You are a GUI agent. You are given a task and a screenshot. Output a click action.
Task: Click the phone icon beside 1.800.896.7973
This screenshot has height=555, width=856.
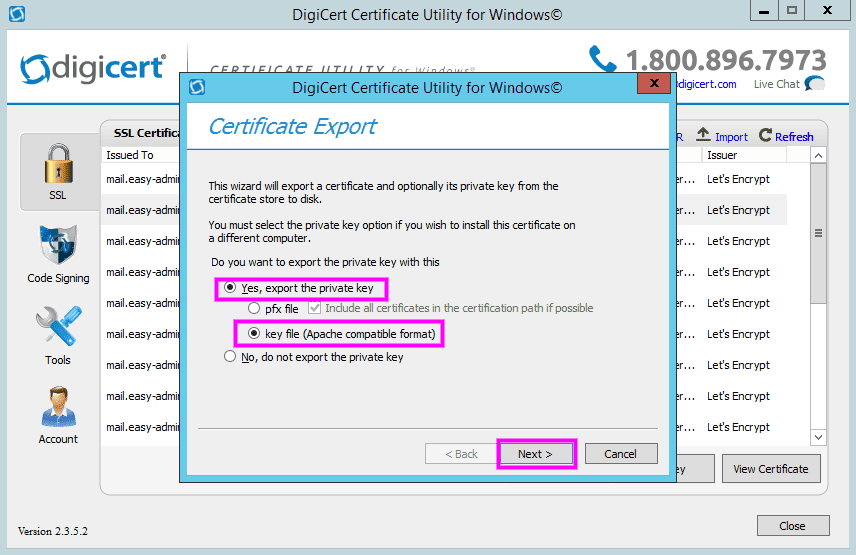coord(603,59)
